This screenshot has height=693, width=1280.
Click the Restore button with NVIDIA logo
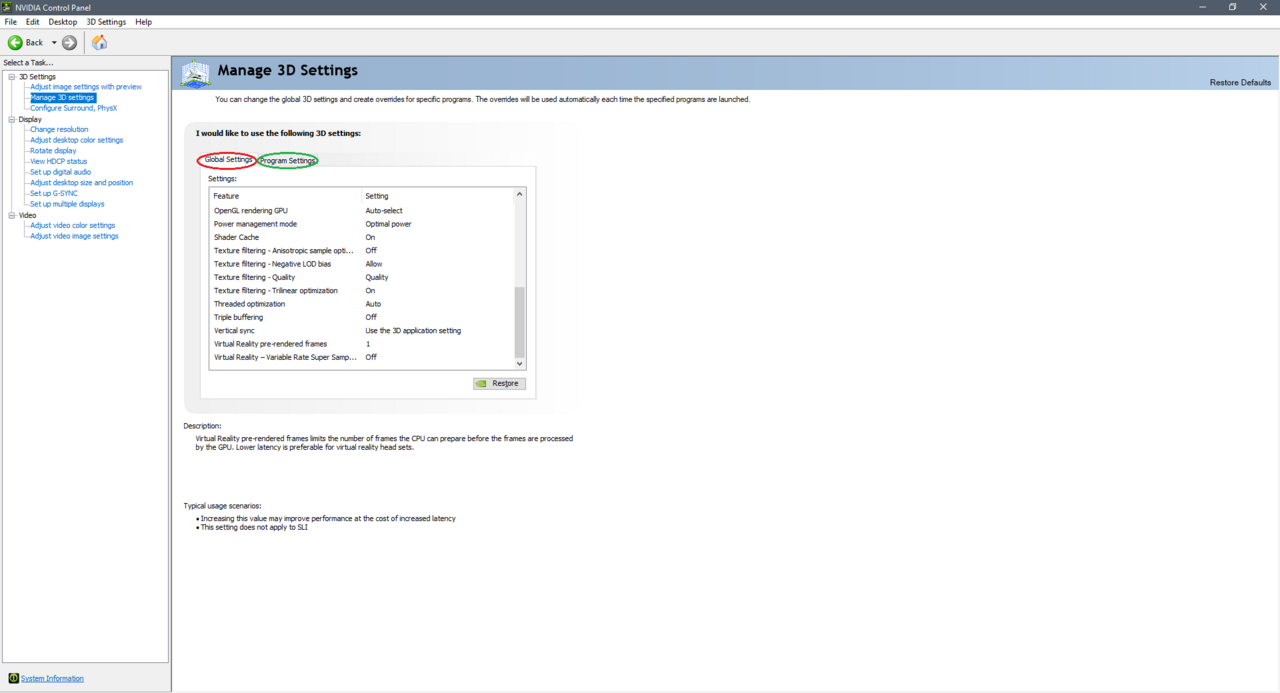coord(499,383)
